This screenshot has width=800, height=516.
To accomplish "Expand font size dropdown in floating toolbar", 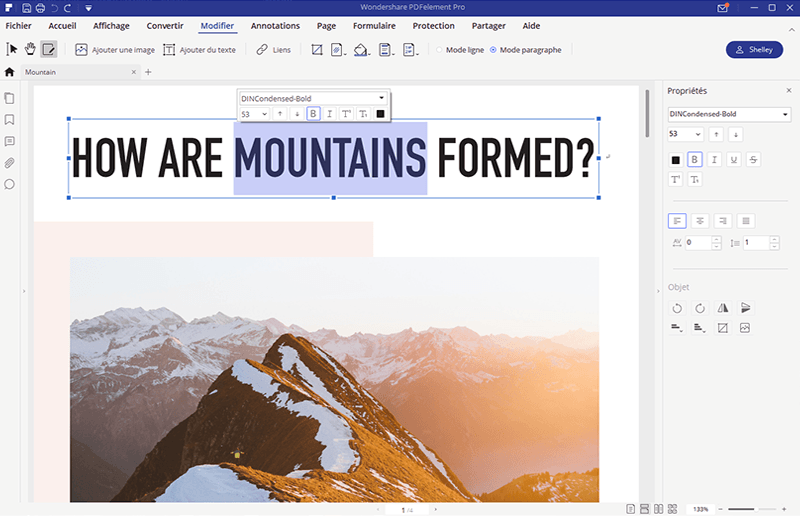I will coord(265,114).
